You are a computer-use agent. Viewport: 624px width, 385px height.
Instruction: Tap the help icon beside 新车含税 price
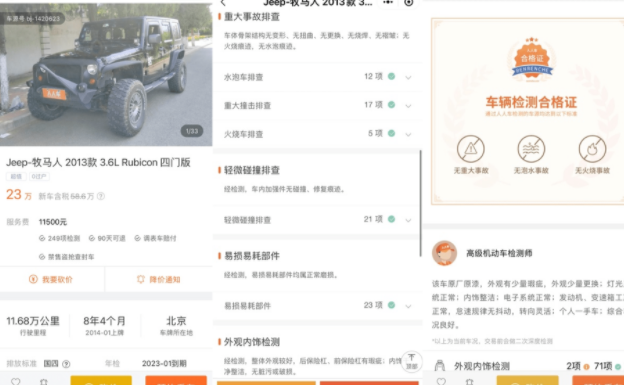[x=101, y=196]
